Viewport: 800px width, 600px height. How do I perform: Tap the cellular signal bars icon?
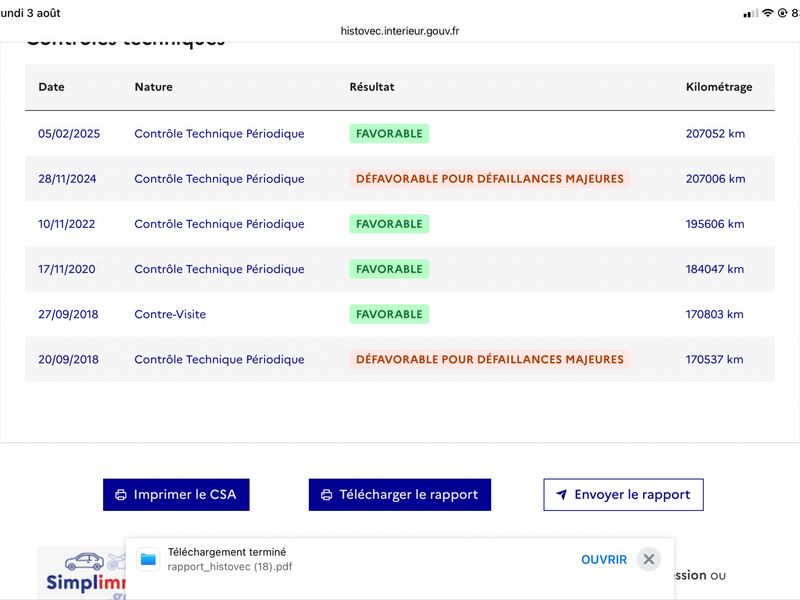point(751,13)
